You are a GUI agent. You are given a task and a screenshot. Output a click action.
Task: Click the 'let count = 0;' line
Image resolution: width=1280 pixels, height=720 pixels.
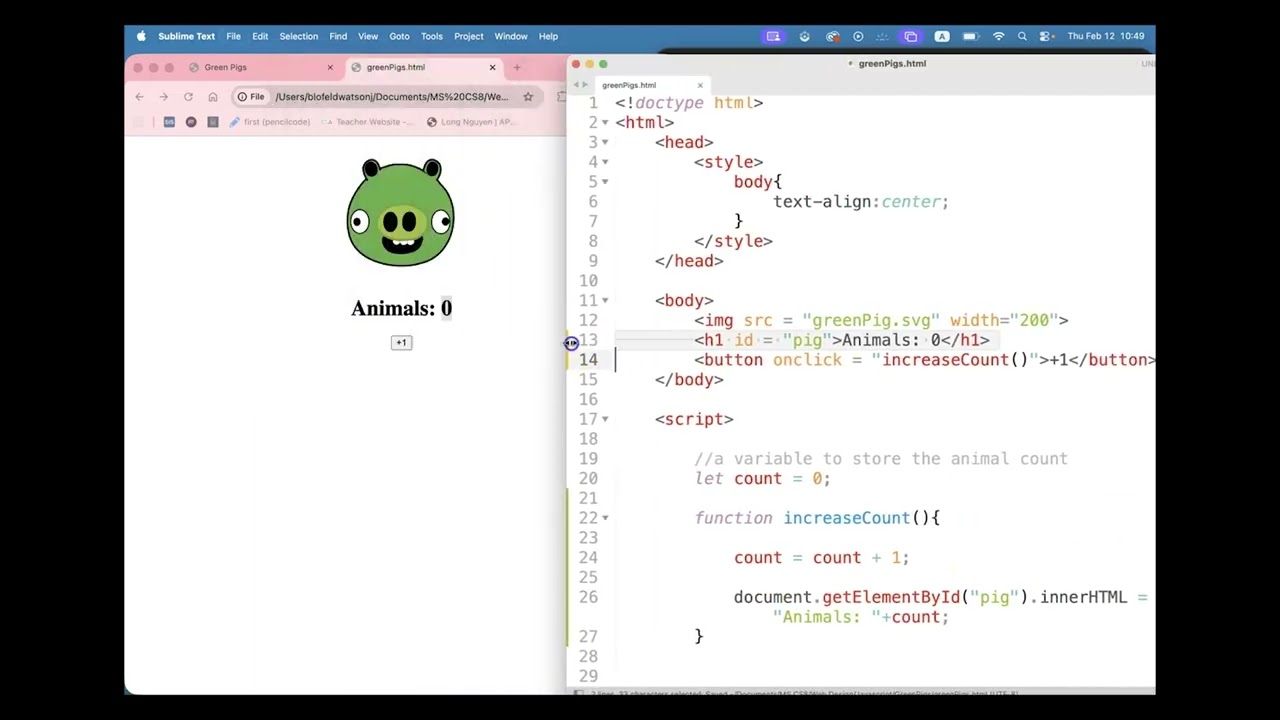[x=762, y=479]
